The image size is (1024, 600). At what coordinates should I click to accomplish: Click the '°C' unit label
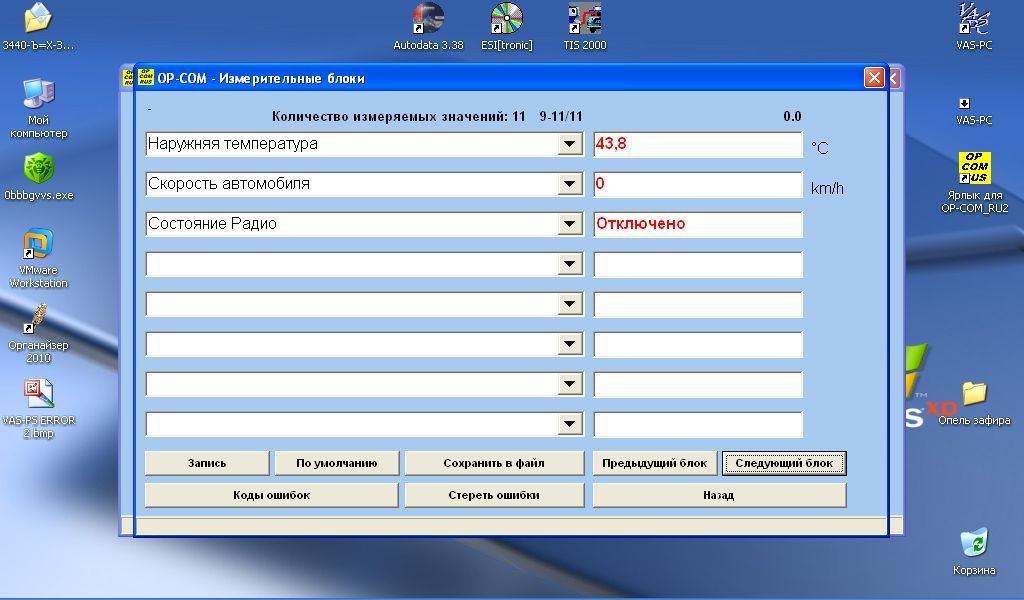820,148
